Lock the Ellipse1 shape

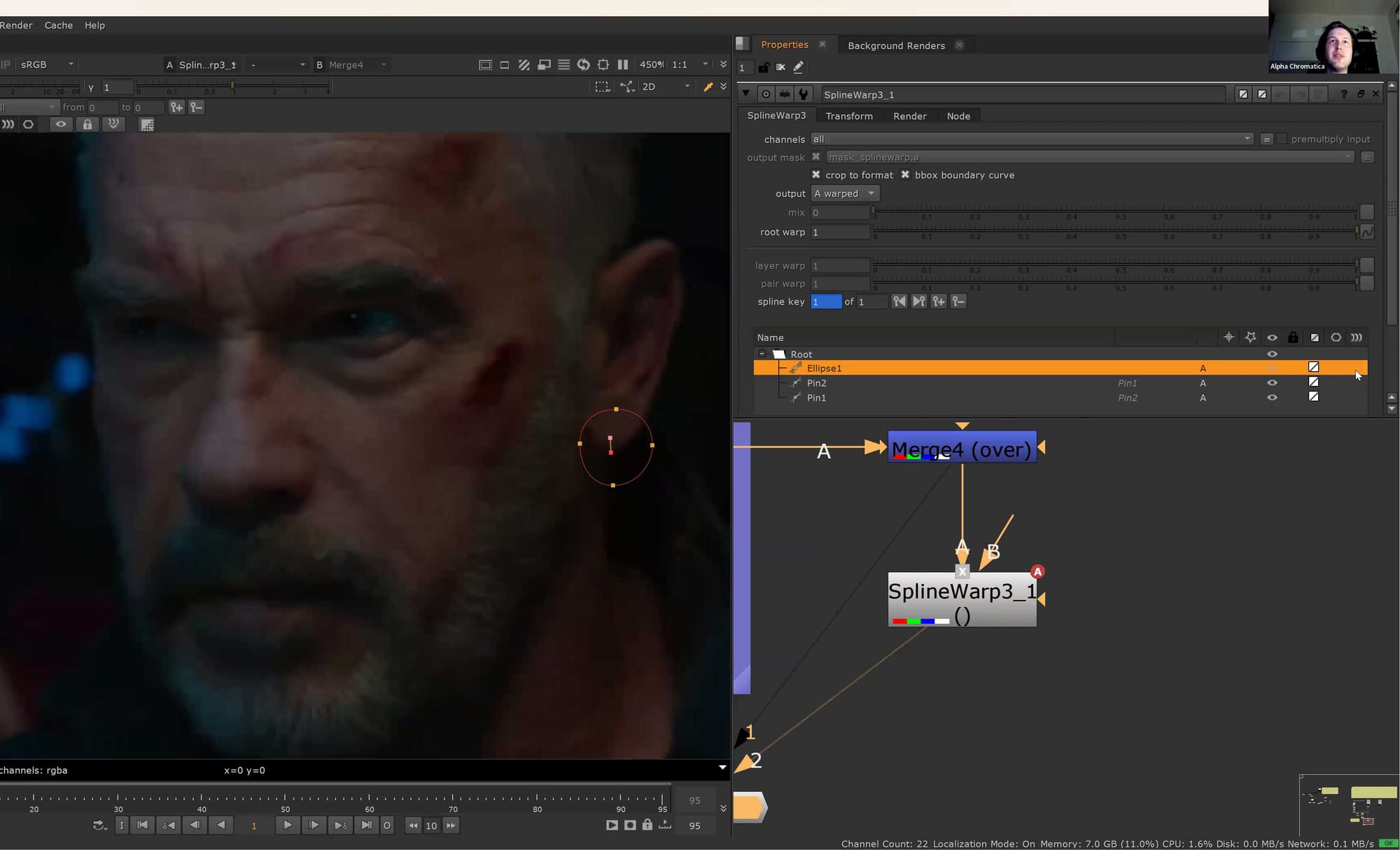click(1294, 368)
